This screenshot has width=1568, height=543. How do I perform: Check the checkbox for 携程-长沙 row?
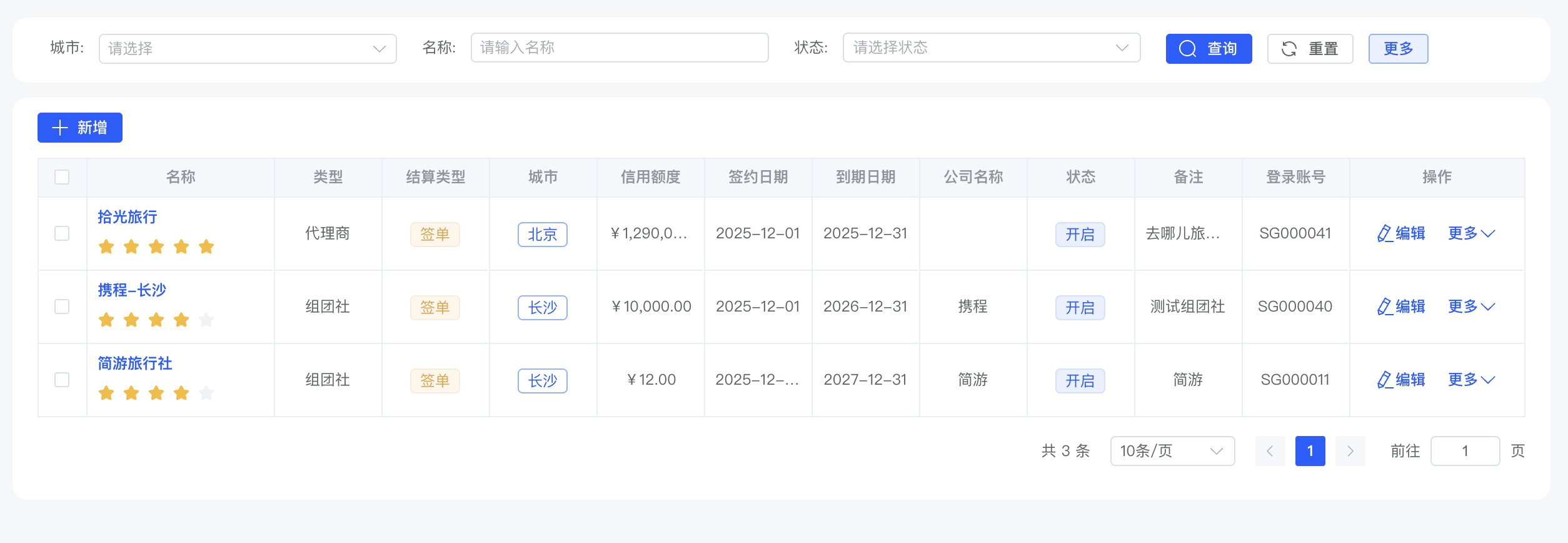pos(62,307)
